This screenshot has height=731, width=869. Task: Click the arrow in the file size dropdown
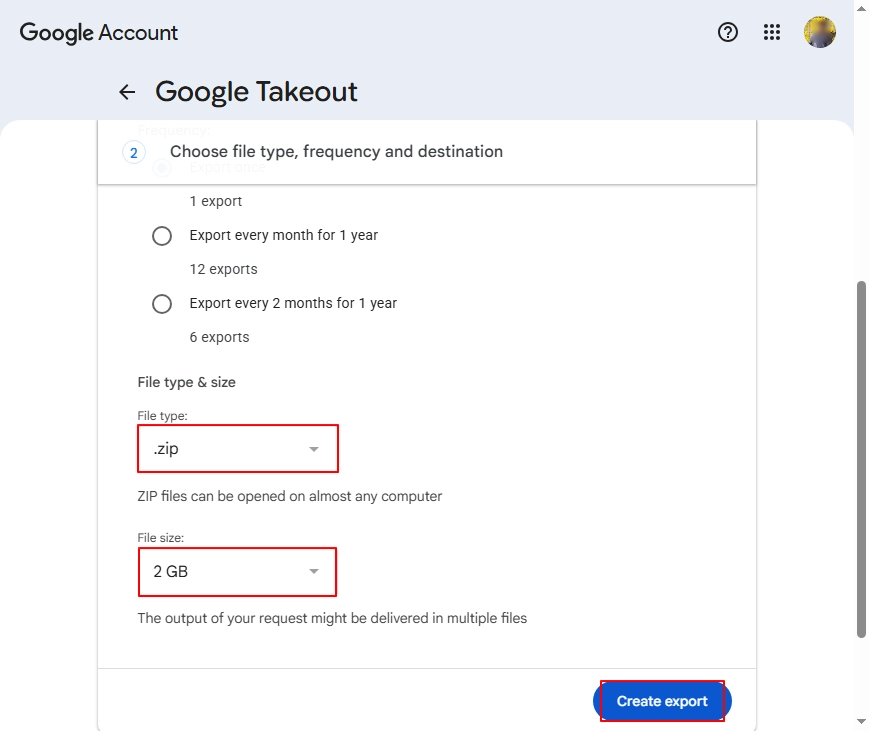coord(314,571)
